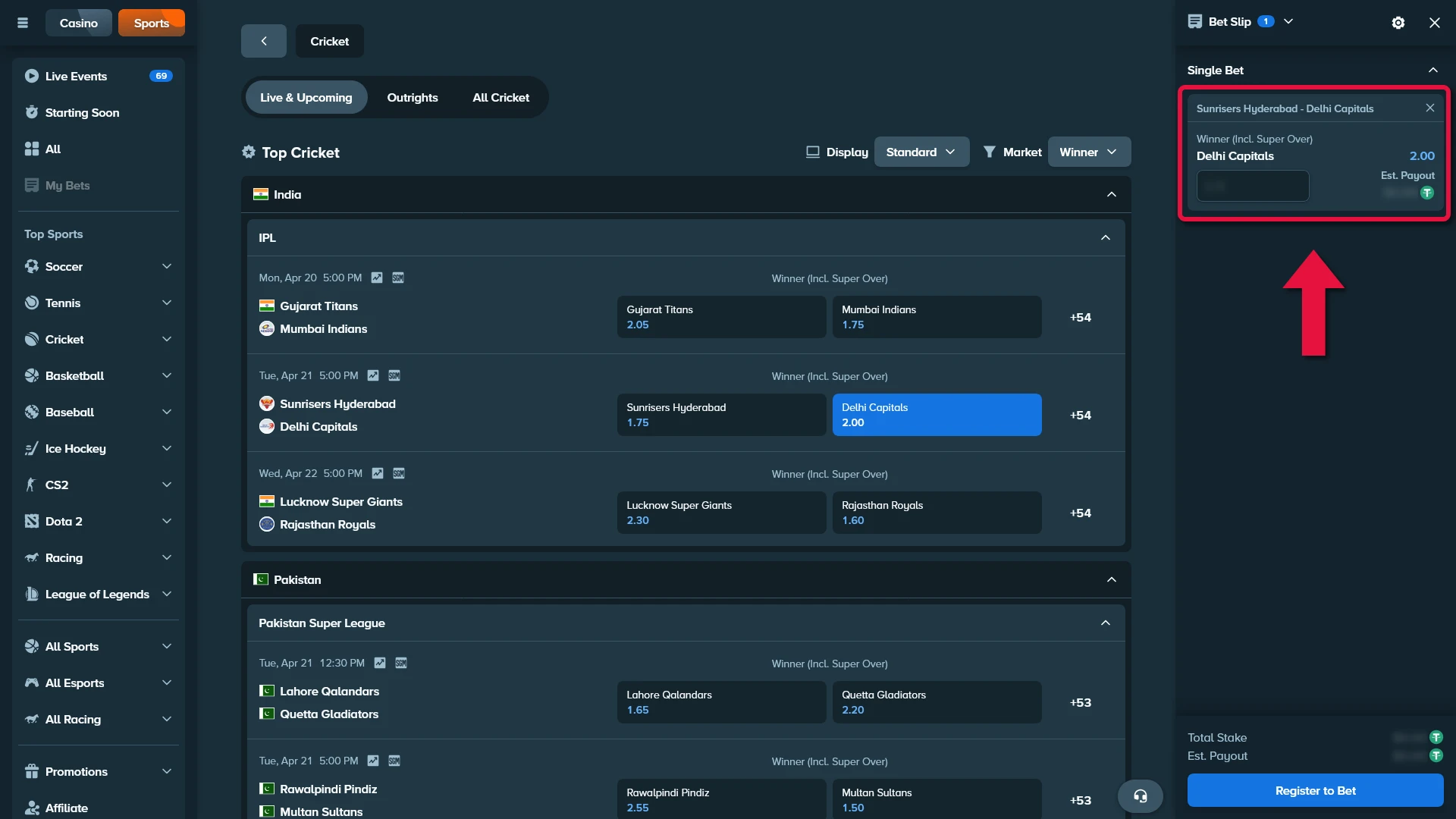Open Live Events list

coord(99,76)
